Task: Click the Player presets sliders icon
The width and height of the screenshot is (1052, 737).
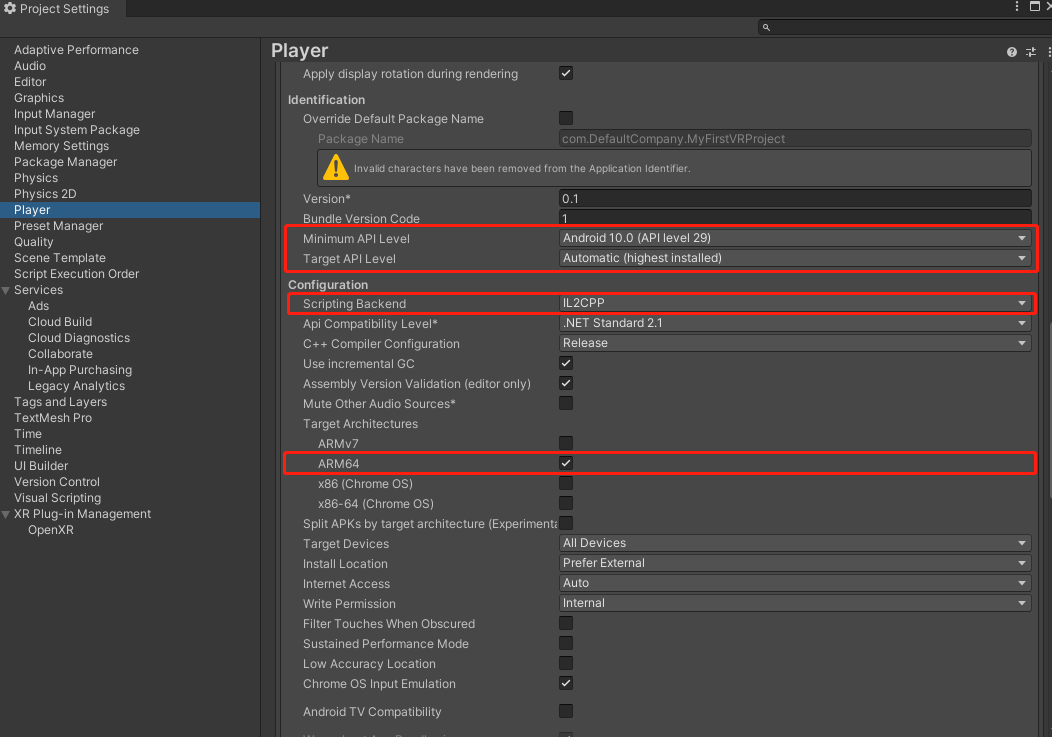Action: coord(1030,52)
